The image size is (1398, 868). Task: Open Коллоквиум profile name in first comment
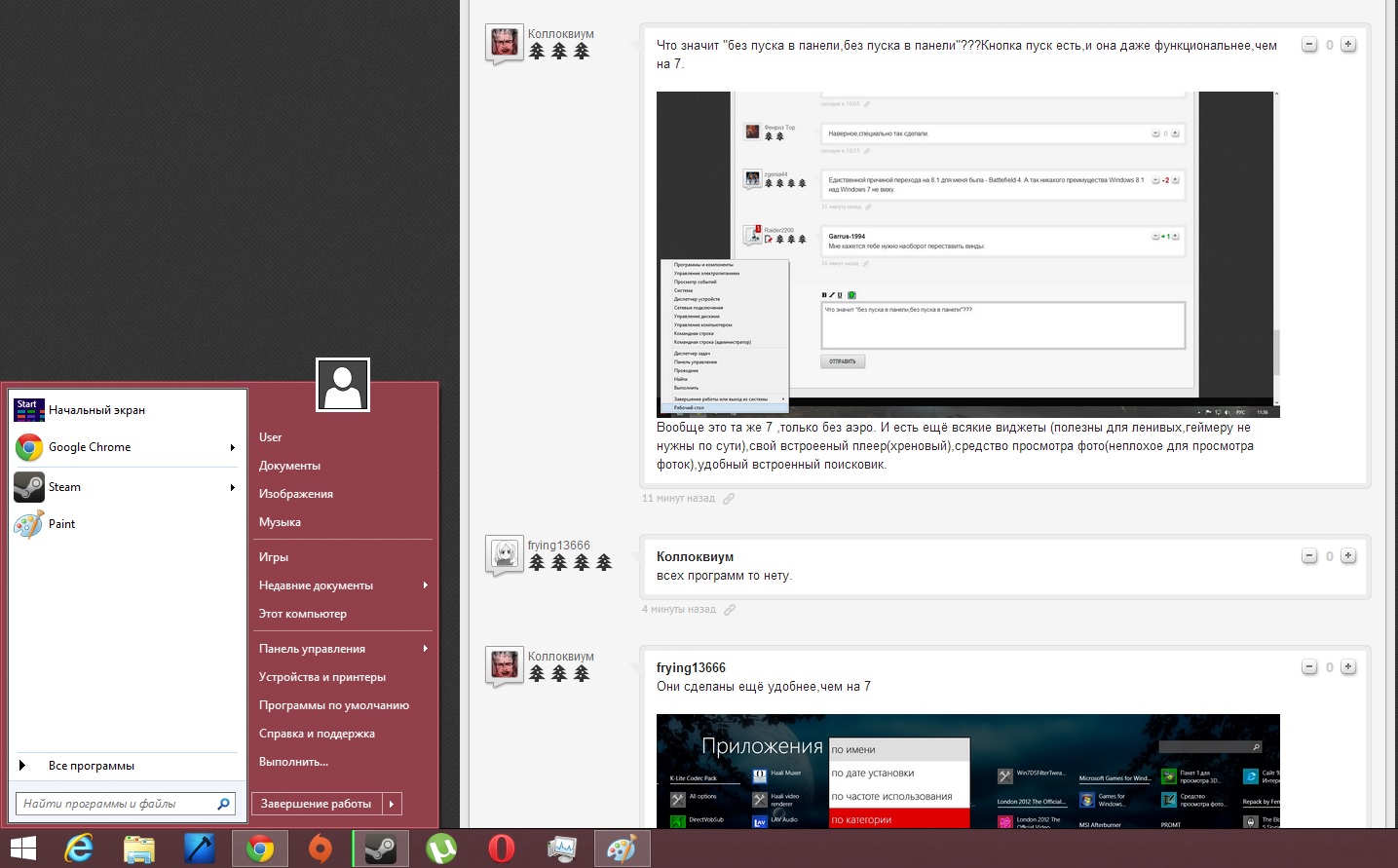561,34
